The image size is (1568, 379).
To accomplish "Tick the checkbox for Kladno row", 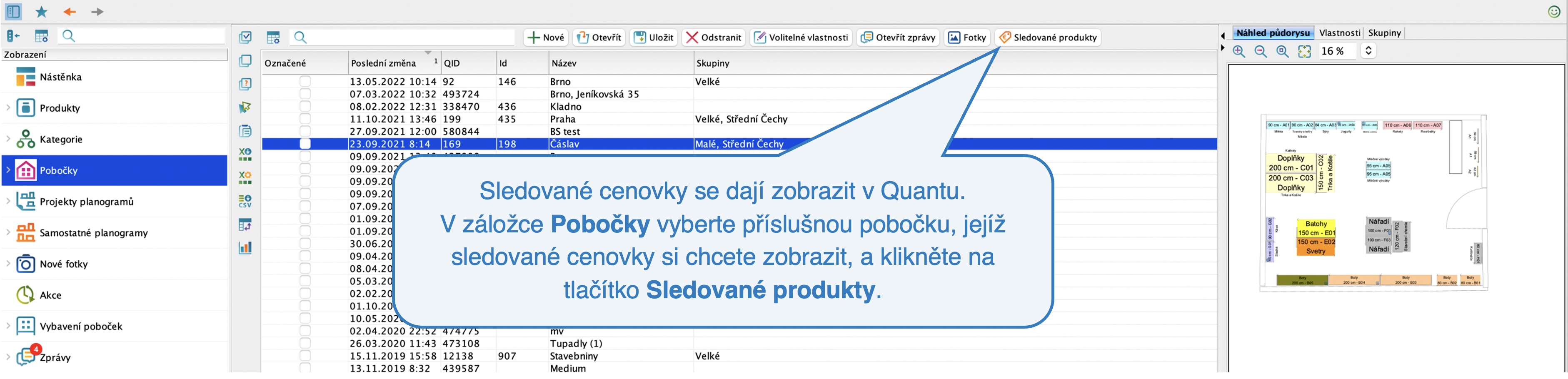I will point(305,107).
